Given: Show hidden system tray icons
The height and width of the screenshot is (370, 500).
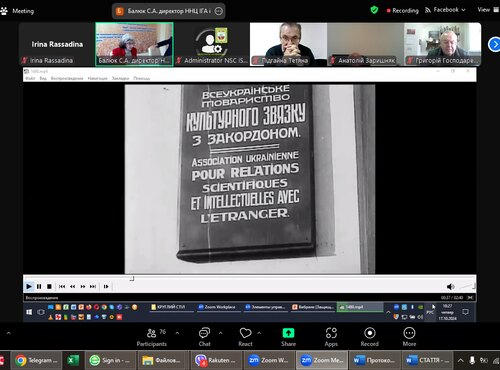Looking at the screenshot, I should click(460, 360).
